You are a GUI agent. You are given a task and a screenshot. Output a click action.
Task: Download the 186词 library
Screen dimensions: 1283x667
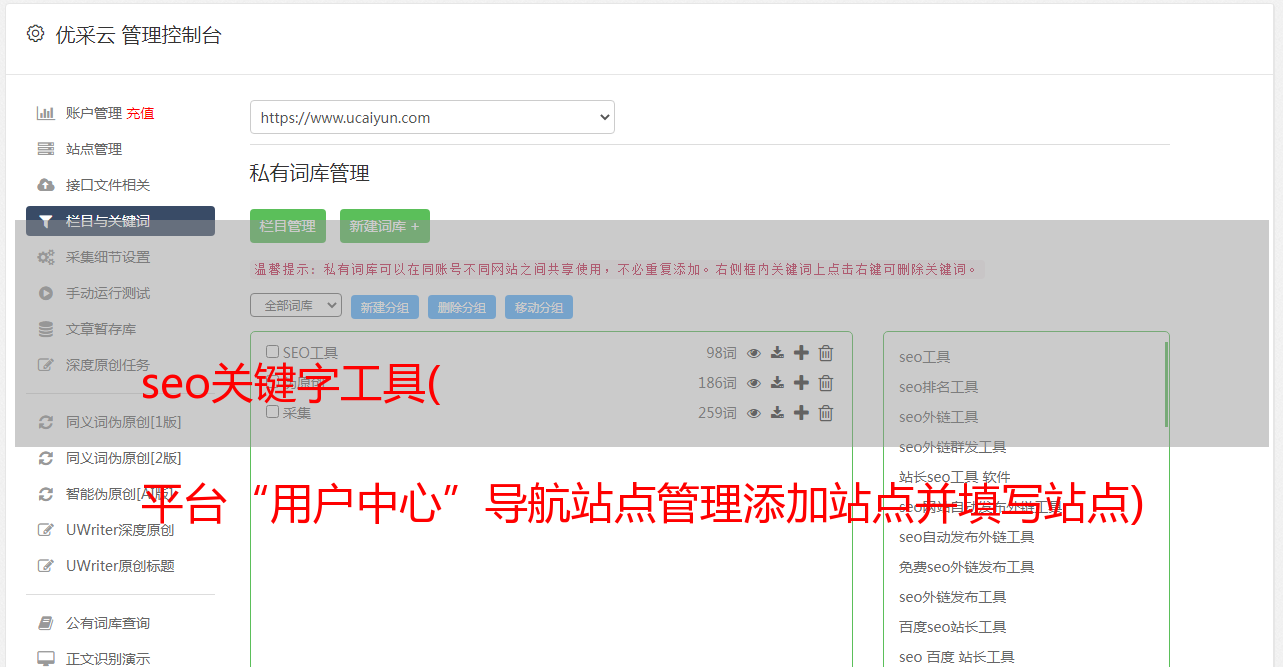[x=777, y=383]
